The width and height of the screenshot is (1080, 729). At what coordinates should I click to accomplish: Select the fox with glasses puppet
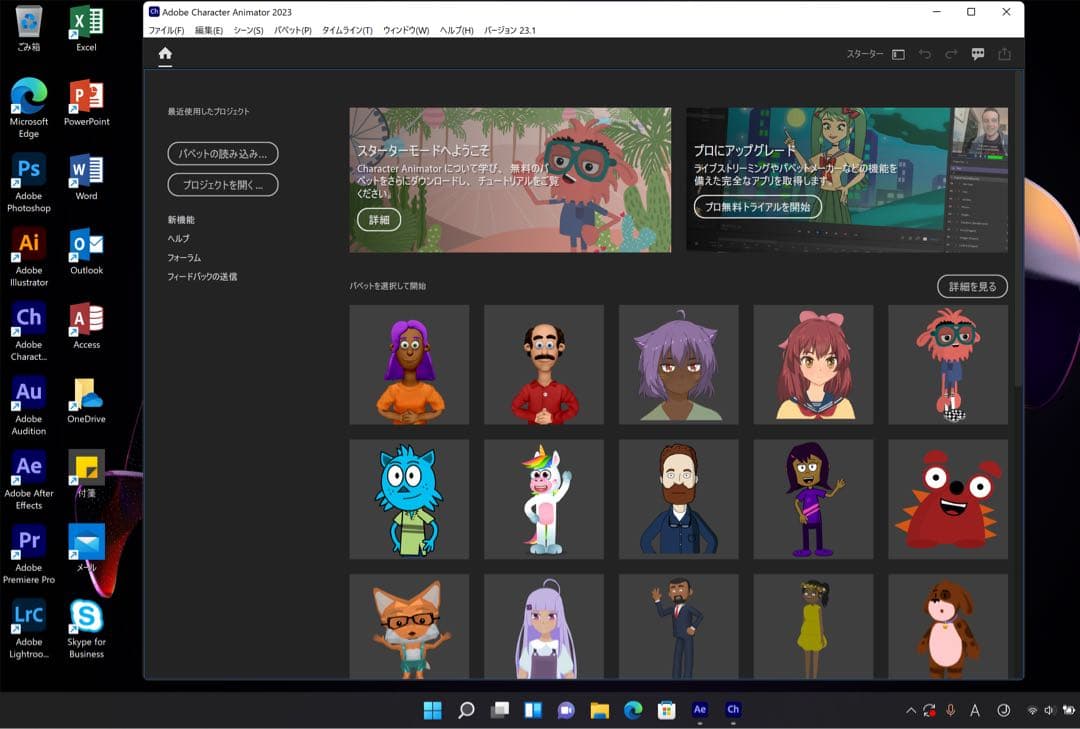409,626
